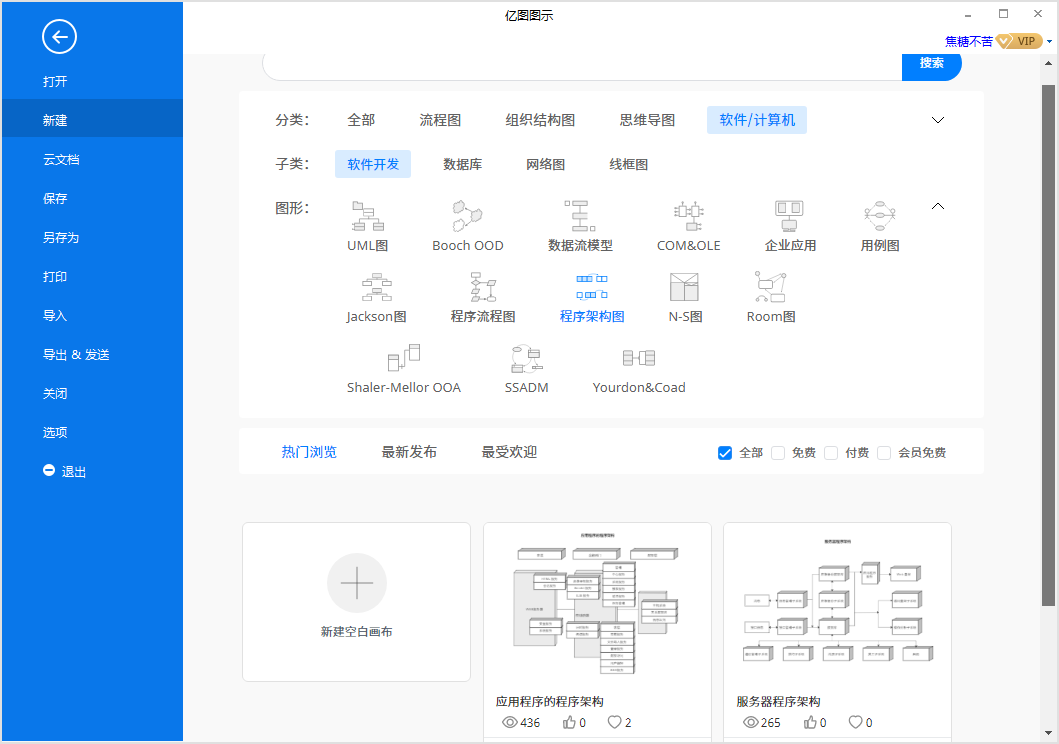Select the 全部 category
Image resolution: width=1059 pixels, height=744 pixels.
click(x=361, y=120)
